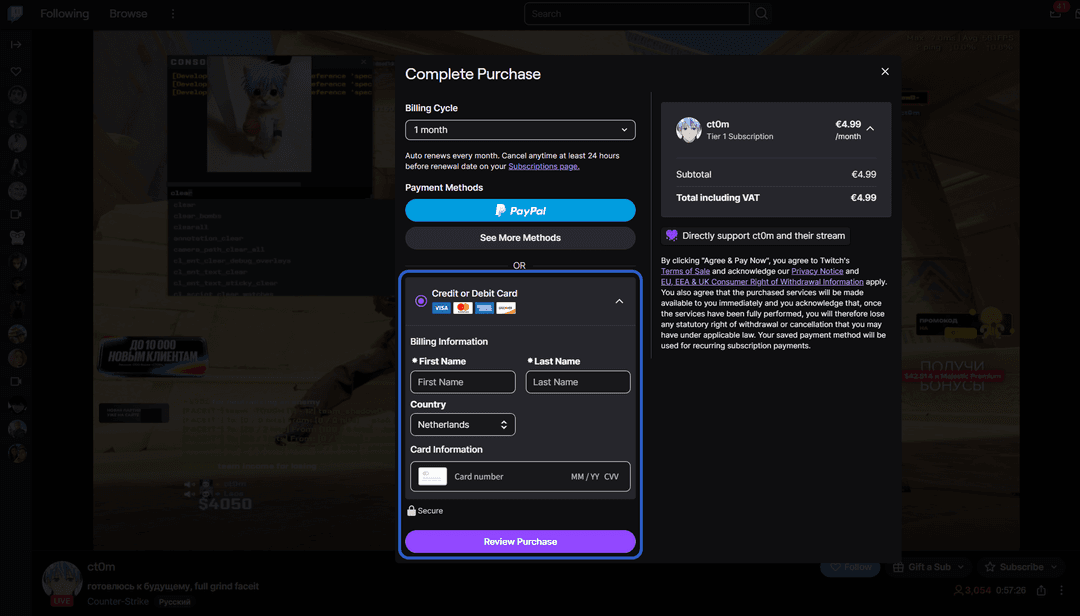Collapse the ct0m subscription summary chevron
The width and height of the screenshot is (1080, 616).
pos(871,129)
